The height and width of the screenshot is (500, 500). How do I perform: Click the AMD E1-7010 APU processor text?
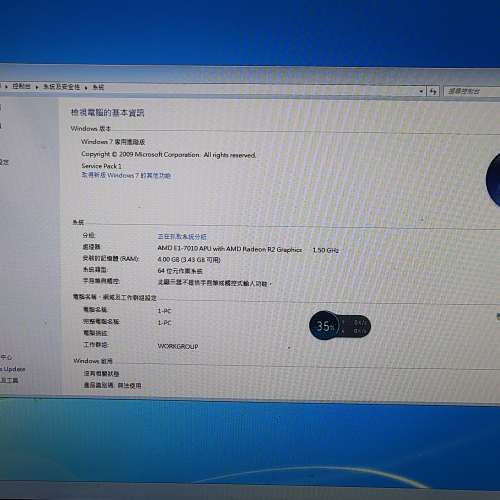click(230, 249)
